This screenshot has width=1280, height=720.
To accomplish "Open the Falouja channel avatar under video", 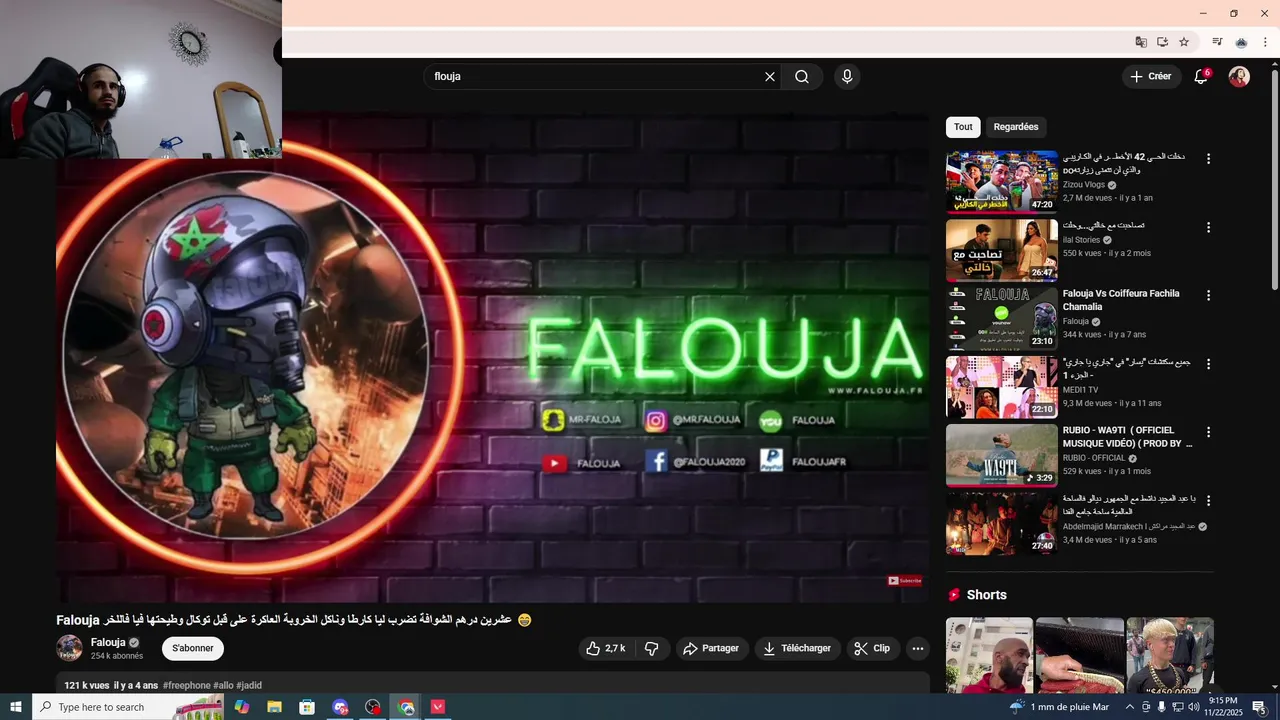I will click(x=70, y=648).
